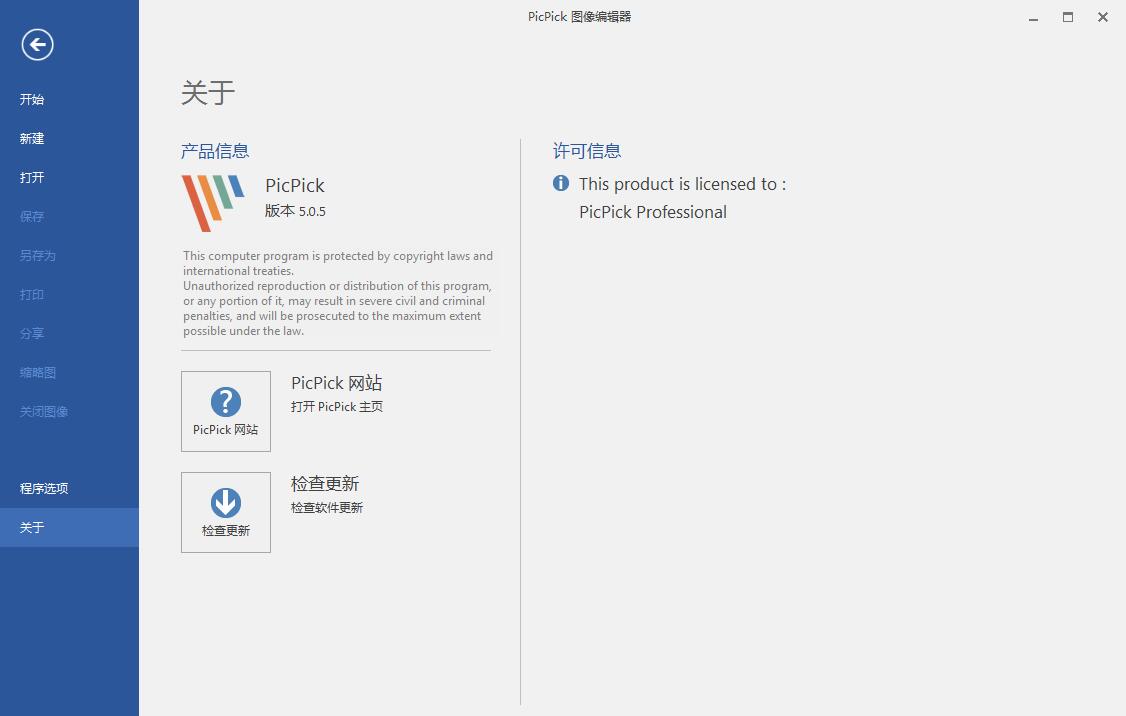Screen dimensions: 1126x716
Task: Click the blue information icon beside license text
Action: click(x=561, y=183)
